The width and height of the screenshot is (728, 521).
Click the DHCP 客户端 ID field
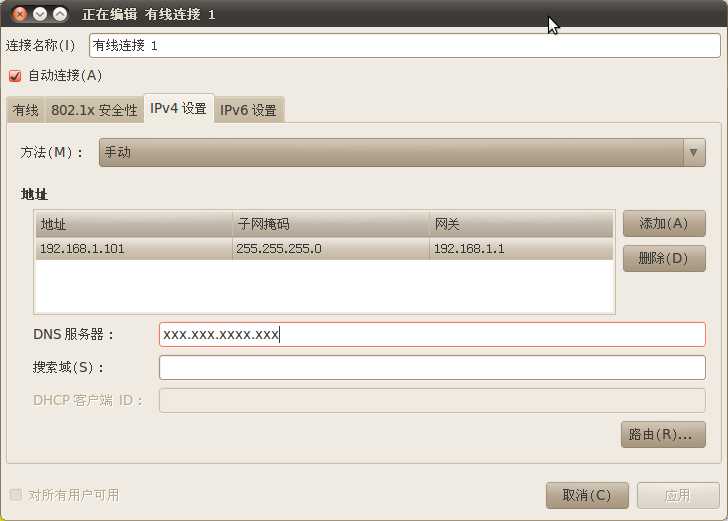tap(432, 400)
